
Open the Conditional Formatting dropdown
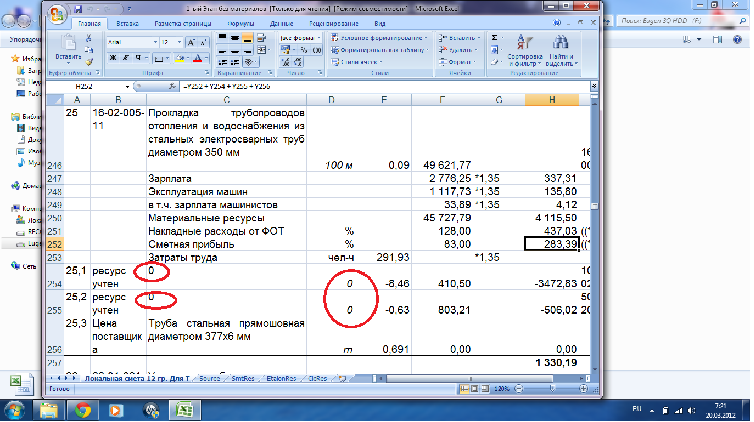click(379, 37)
